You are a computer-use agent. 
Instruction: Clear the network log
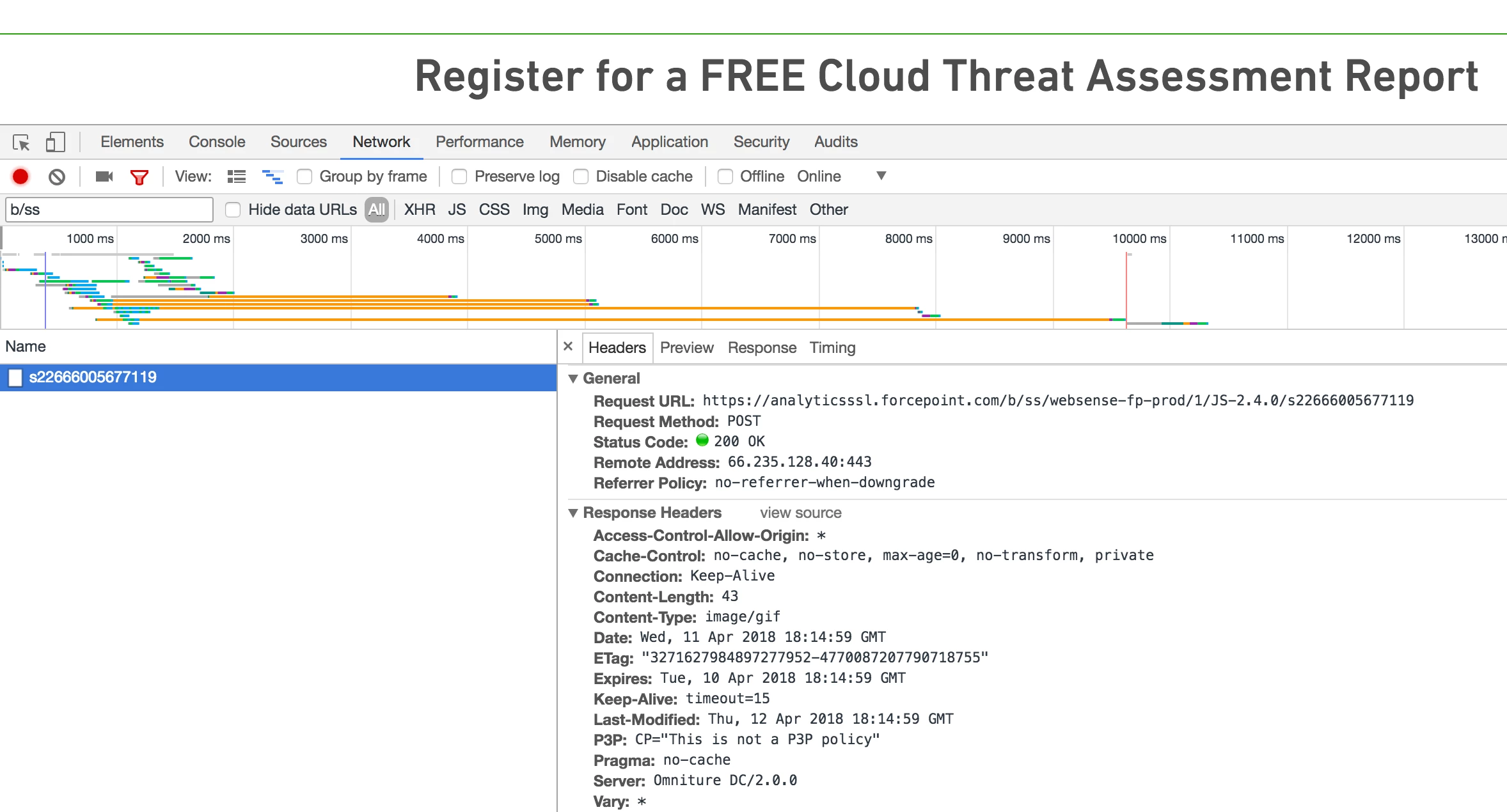(x=57, y=176)
